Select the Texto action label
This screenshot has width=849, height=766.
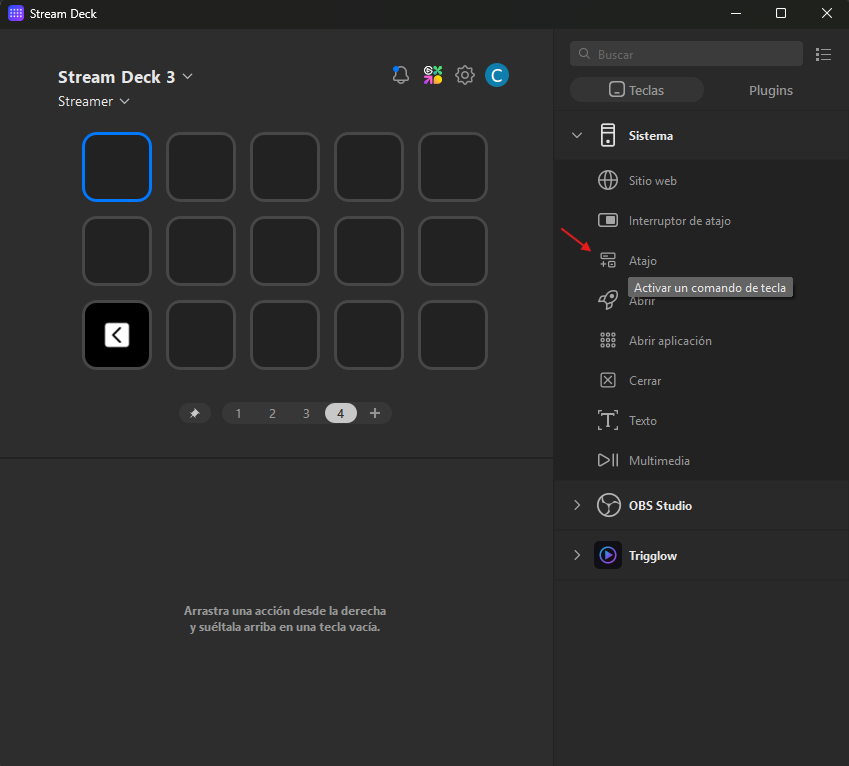pyautogui.click(x=643, y=421)
